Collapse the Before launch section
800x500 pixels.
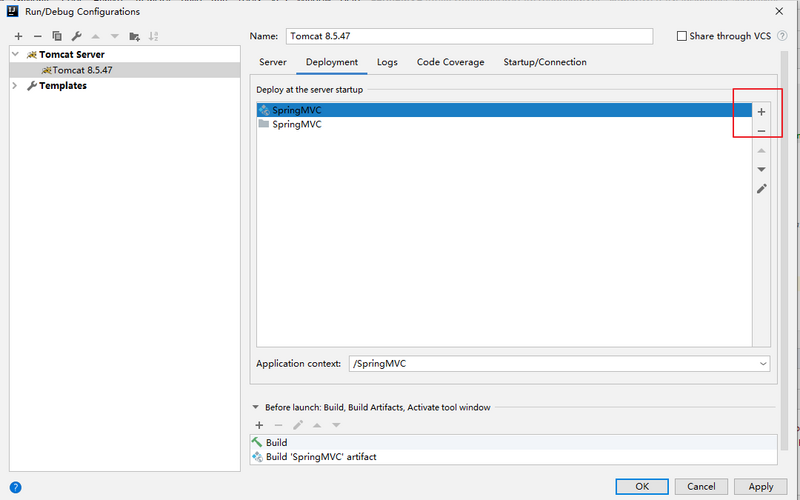coord(256,407)
